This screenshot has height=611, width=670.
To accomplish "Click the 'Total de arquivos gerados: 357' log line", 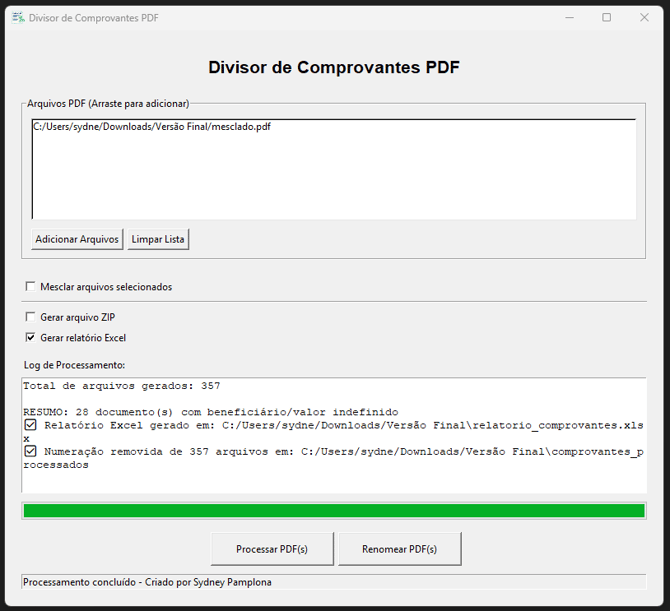I will [122, 386].
